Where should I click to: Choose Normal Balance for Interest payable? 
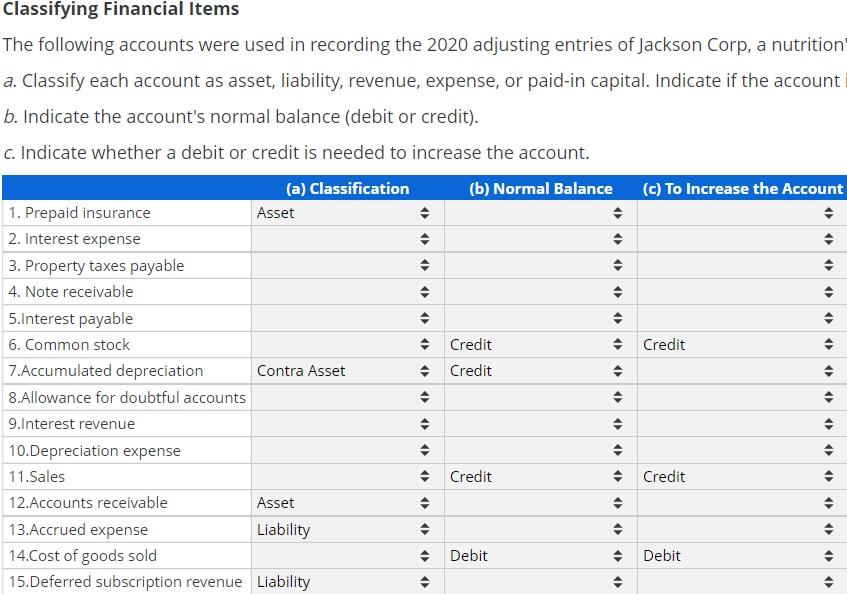(x=540, y=318)
